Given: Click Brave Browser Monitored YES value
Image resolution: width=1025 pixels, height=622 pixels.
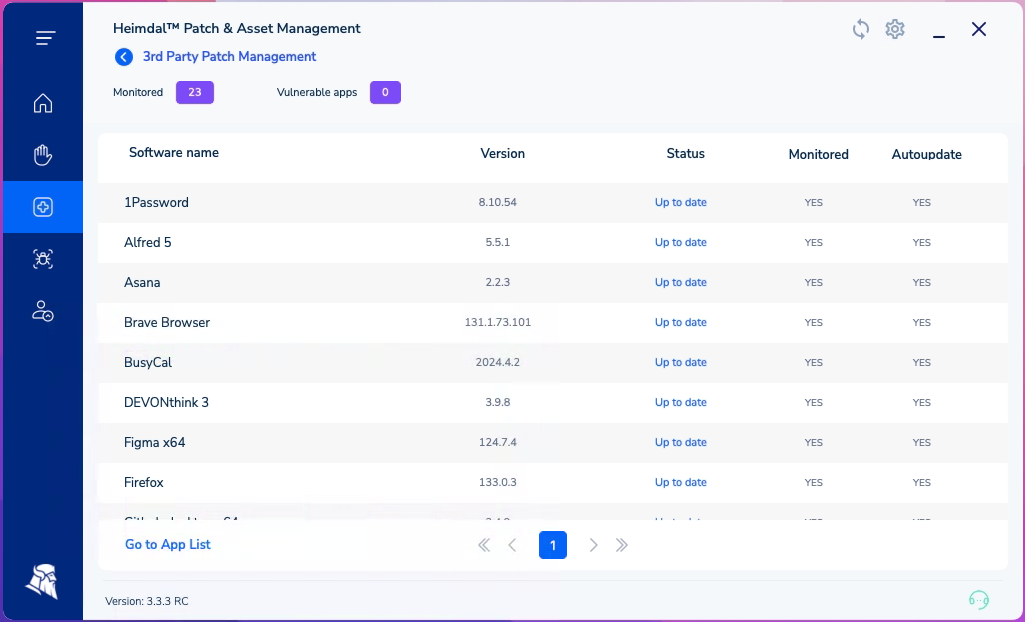Looking at the screenshot, I should pyautogui.click(x=813, y=322).
